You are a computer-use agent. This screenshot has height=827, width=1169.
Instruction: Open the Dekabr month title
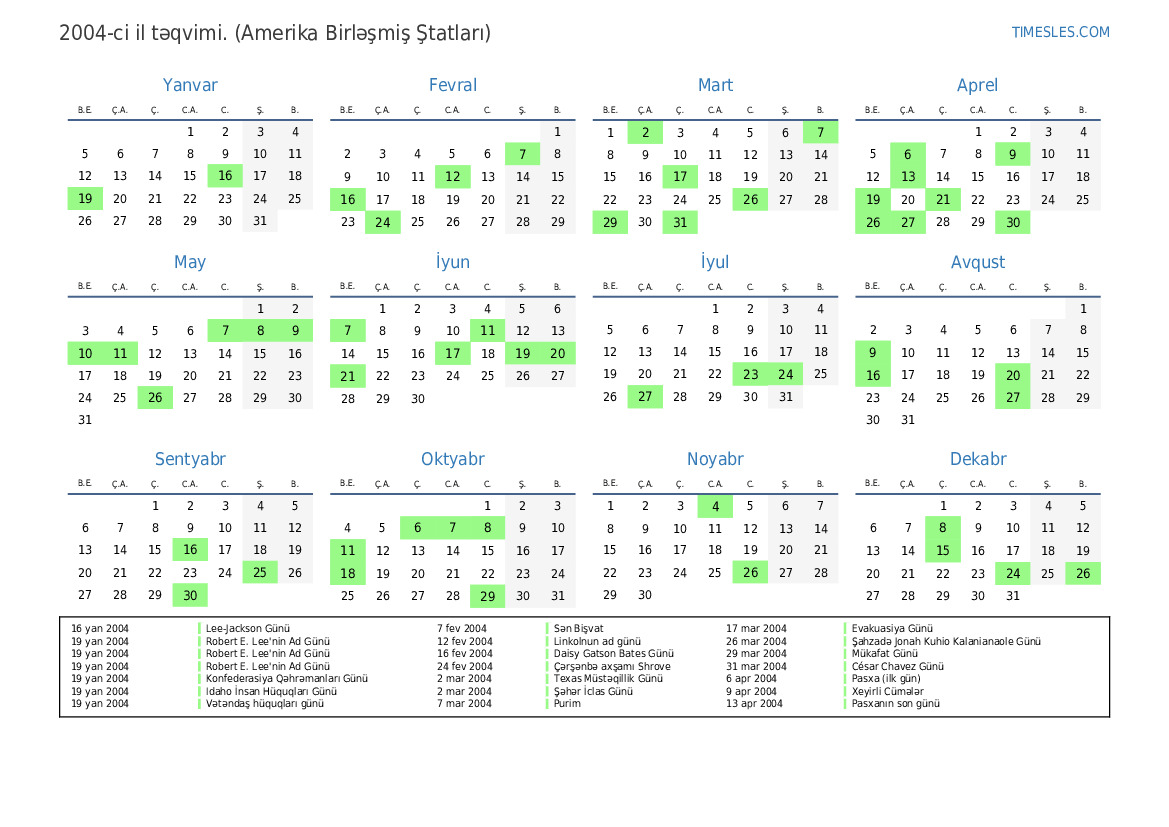(x=977, y=460)
